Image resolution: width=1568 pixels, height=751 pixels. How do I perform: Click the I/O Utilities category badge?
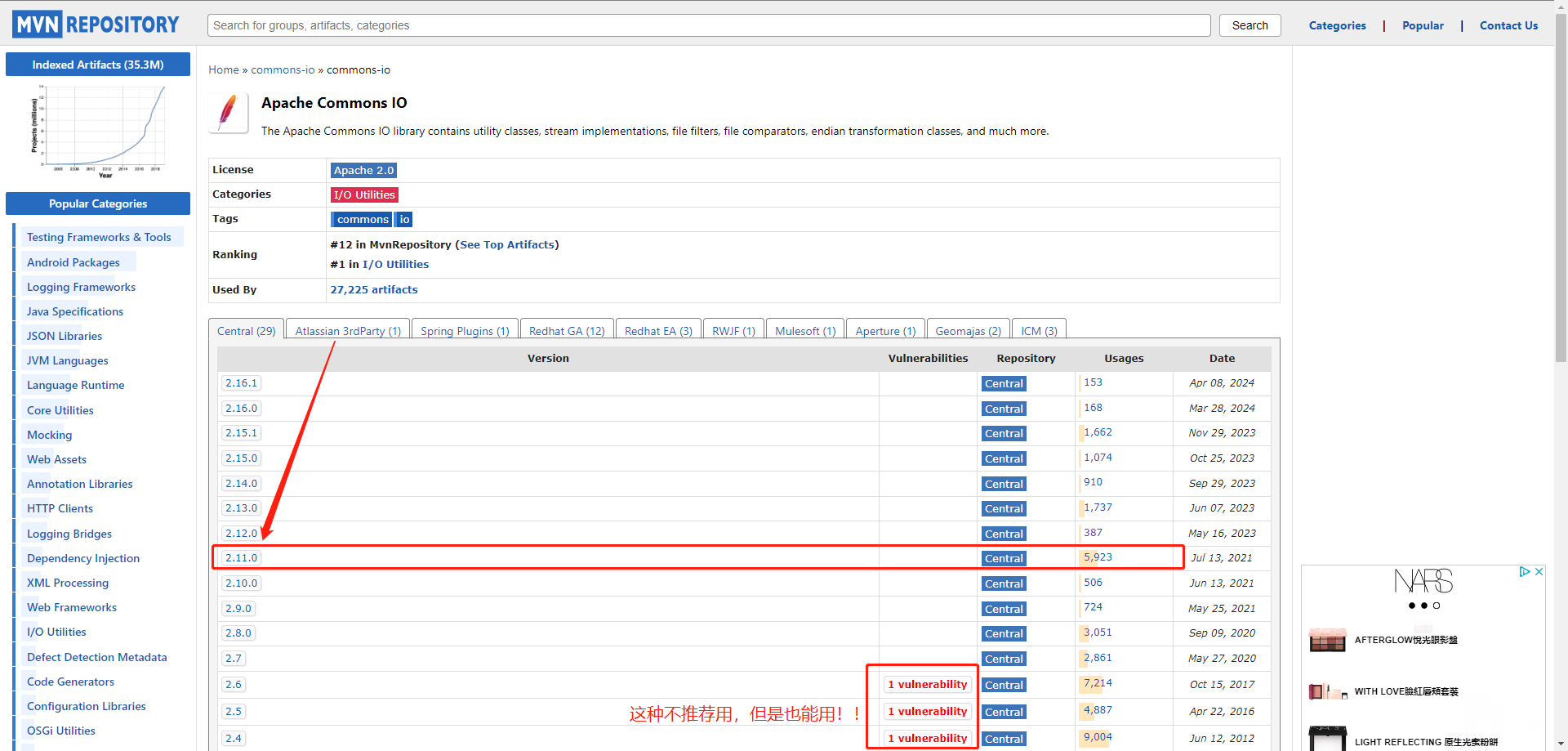tap(364, 194)
